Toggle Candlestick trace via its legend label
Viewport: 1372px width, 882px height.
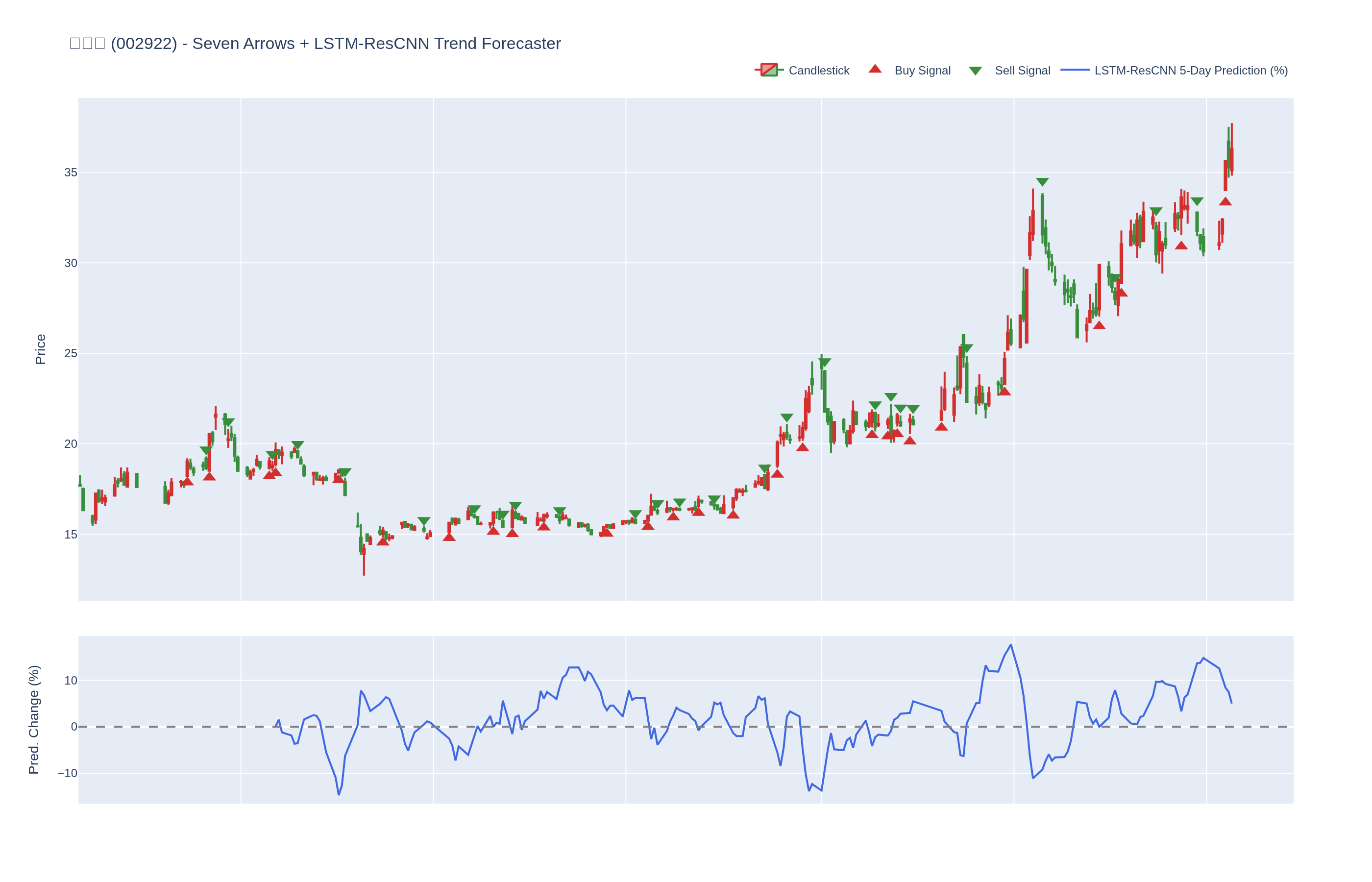coord(818,71)
